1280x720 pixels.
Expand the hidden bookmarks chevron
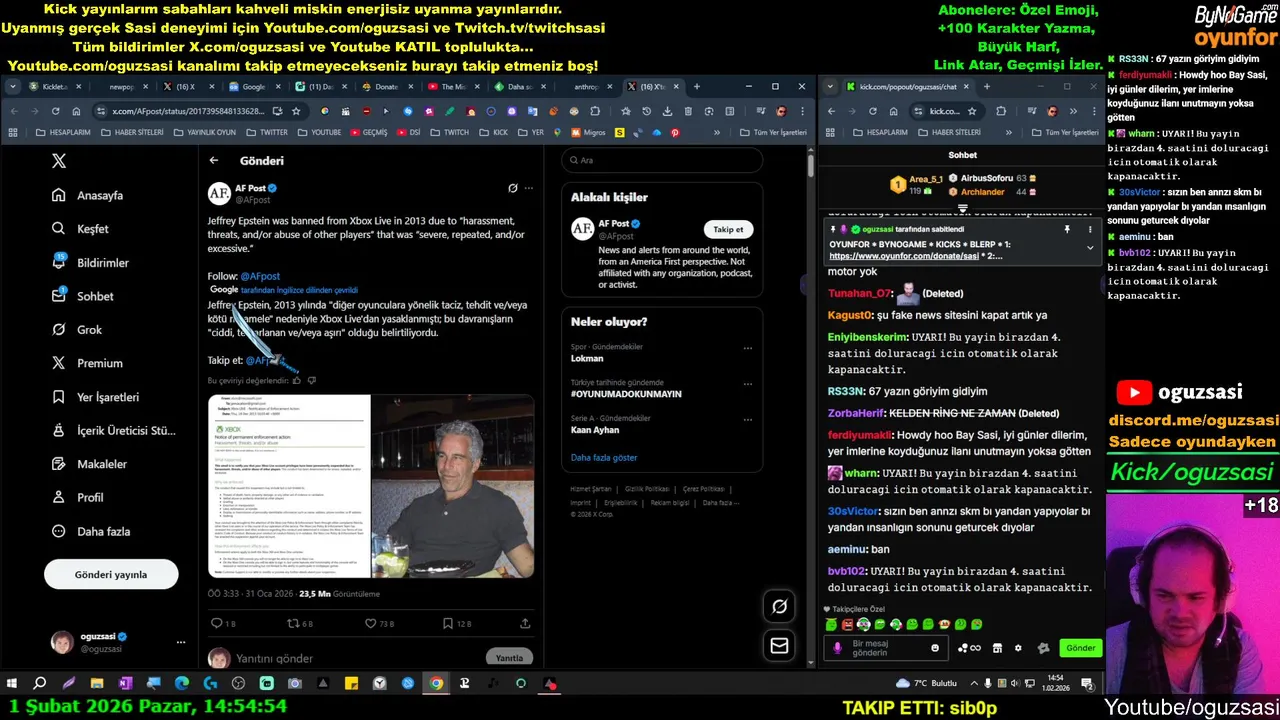(717, 132)
